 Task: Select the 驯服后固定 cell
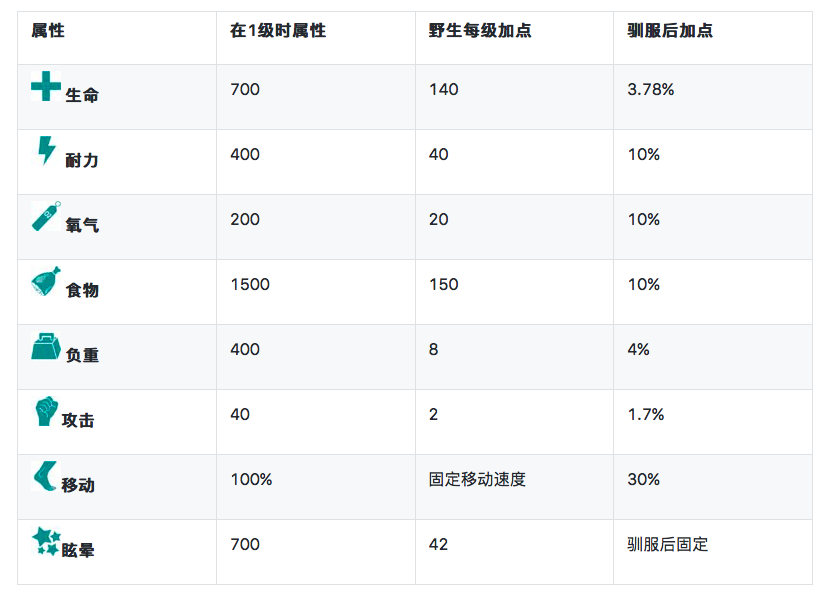coord(667,545)
